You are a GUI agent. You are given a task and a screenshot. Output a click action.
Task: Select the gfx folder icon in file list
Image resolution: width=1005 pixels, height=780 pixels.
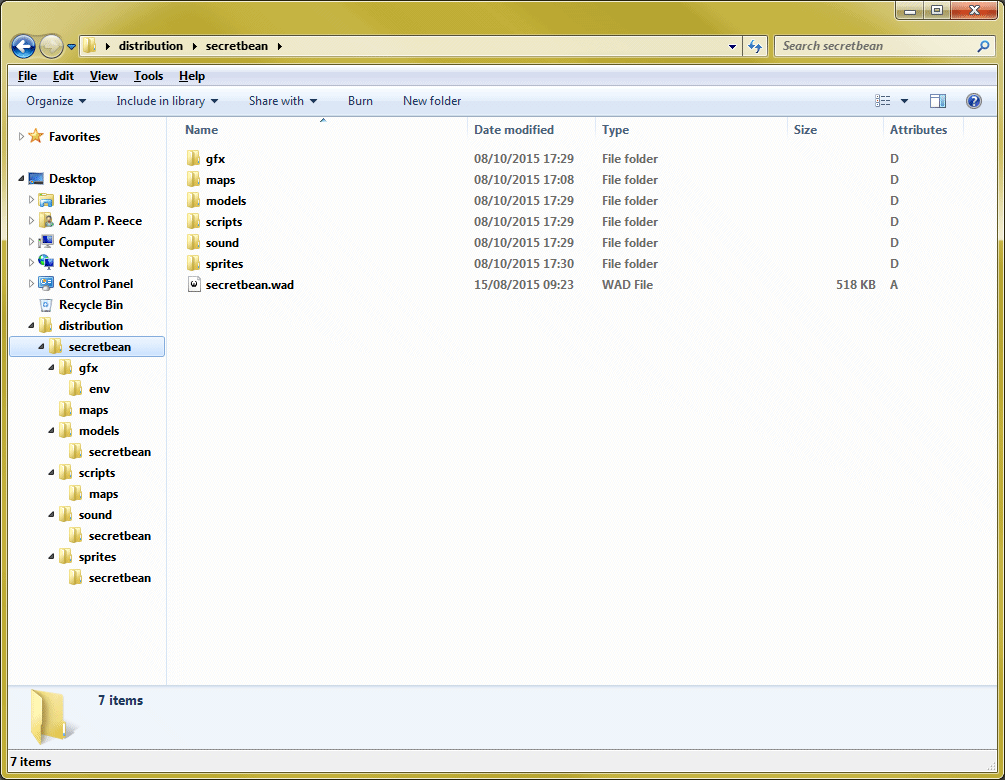tap(194, 158)
